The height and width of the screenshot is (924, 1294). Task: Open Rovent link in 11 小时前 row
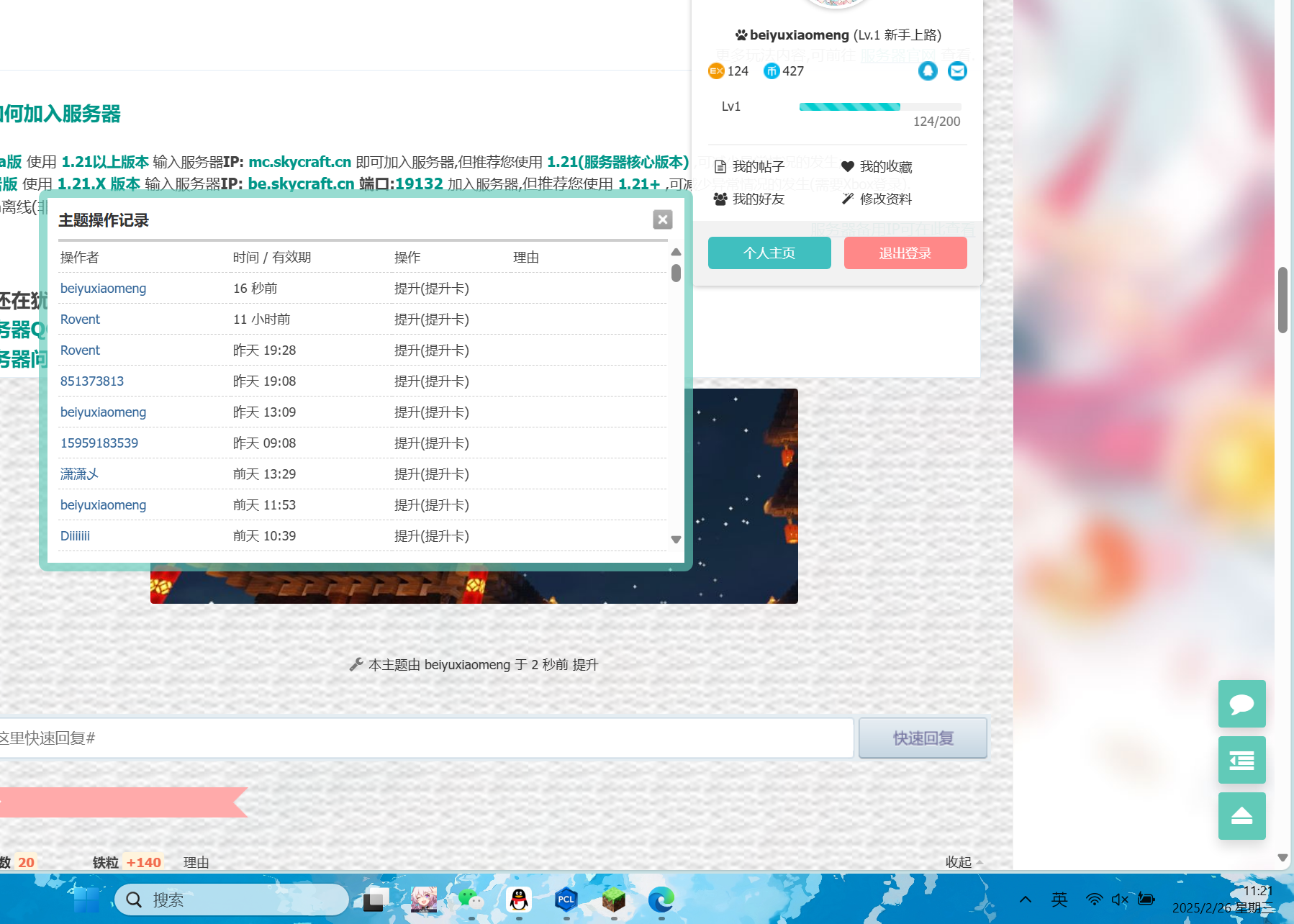click(x=80, y=320)
